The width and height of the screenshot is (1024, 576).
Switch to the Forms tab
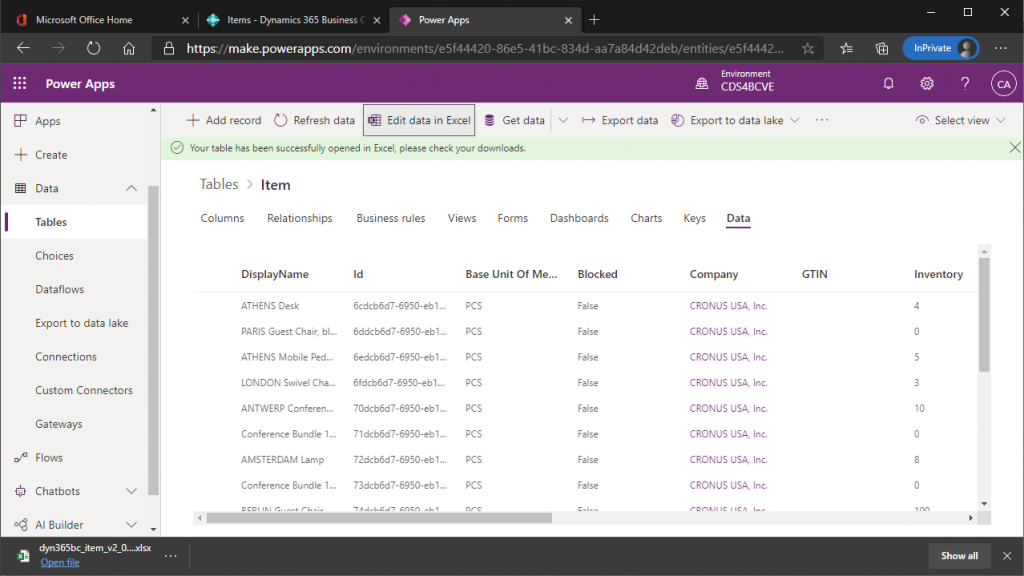[x=513, y=218]
